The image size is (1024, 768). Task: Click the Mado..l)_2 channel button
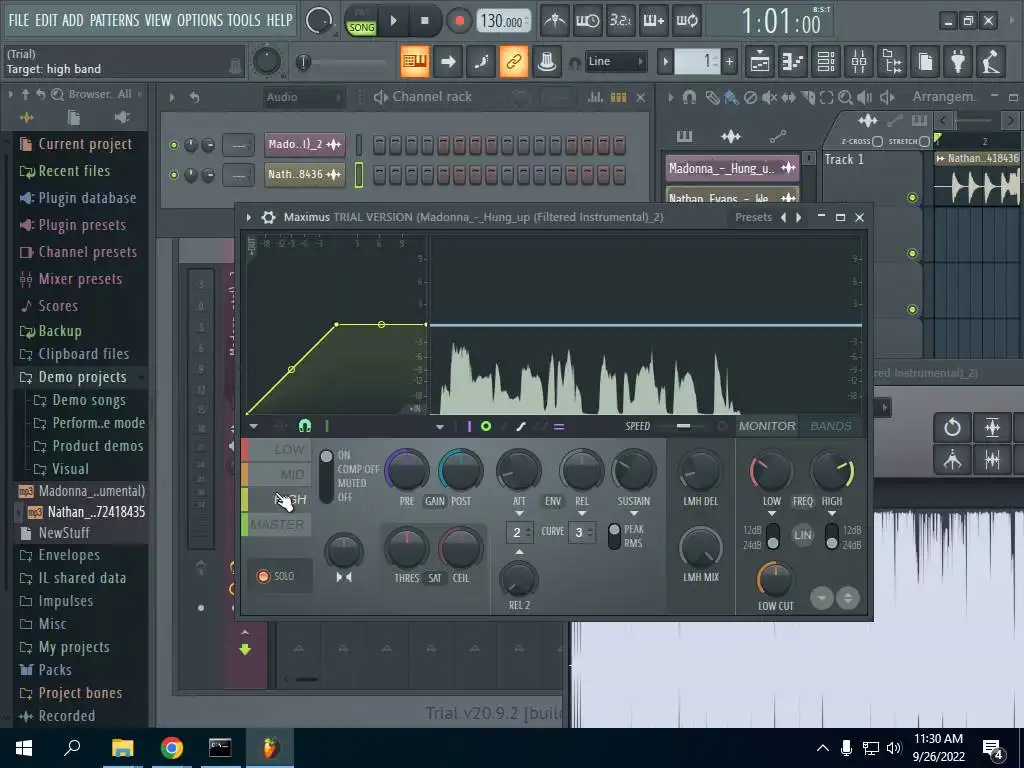(304, 144)
